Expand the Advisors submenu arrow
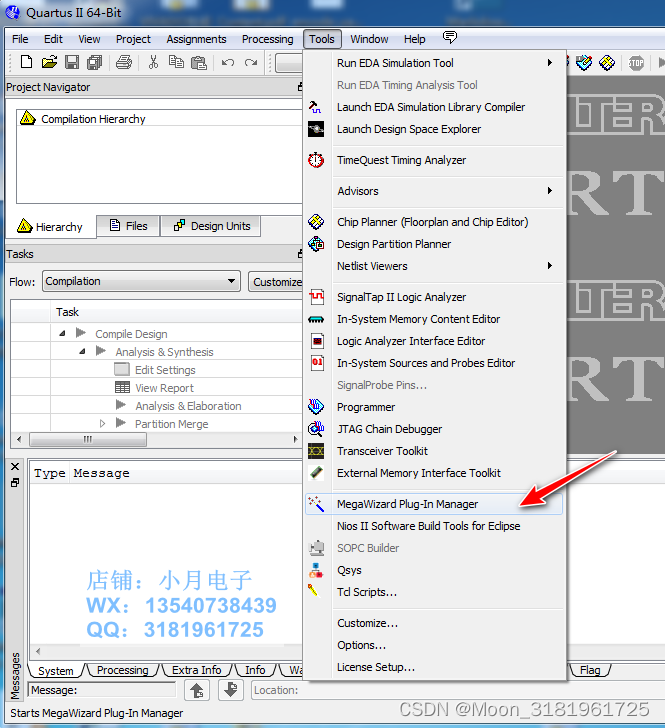Viewport: 665px width, 728px height. tap(550, 190)
